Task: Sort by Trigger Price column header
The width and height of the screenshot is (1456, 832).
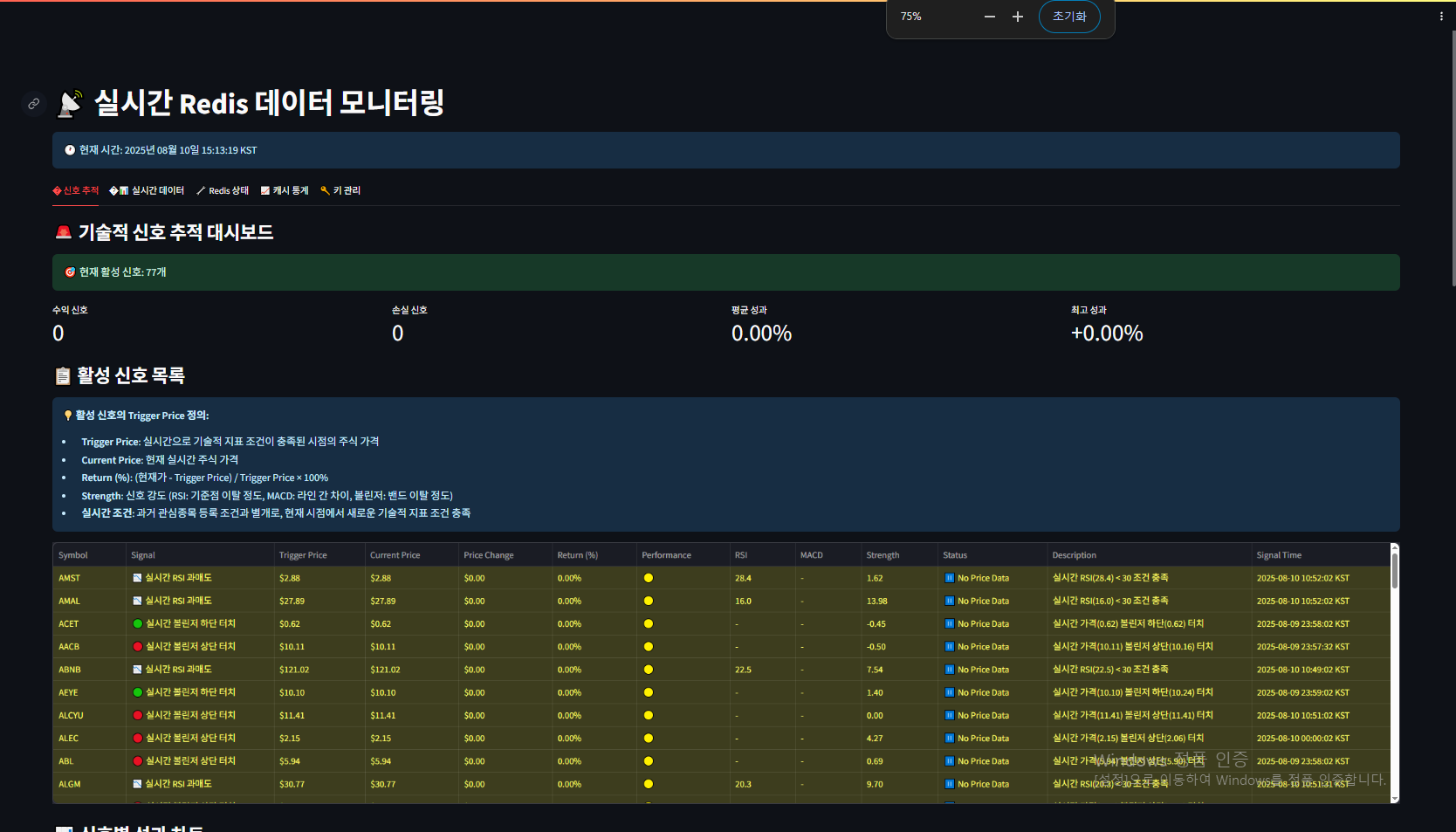Action: click(x=303, y=555)
